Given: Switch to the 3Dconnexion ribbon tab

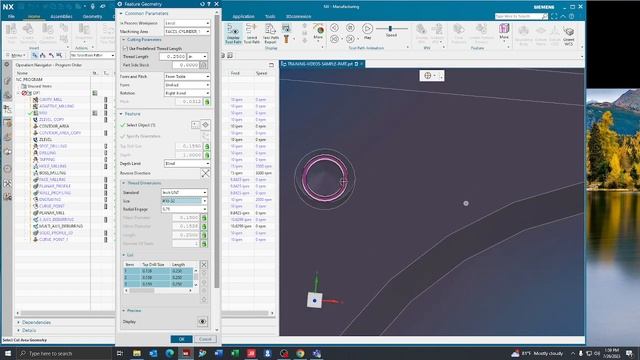Looking at the screenshot, I should pos(298,16).
